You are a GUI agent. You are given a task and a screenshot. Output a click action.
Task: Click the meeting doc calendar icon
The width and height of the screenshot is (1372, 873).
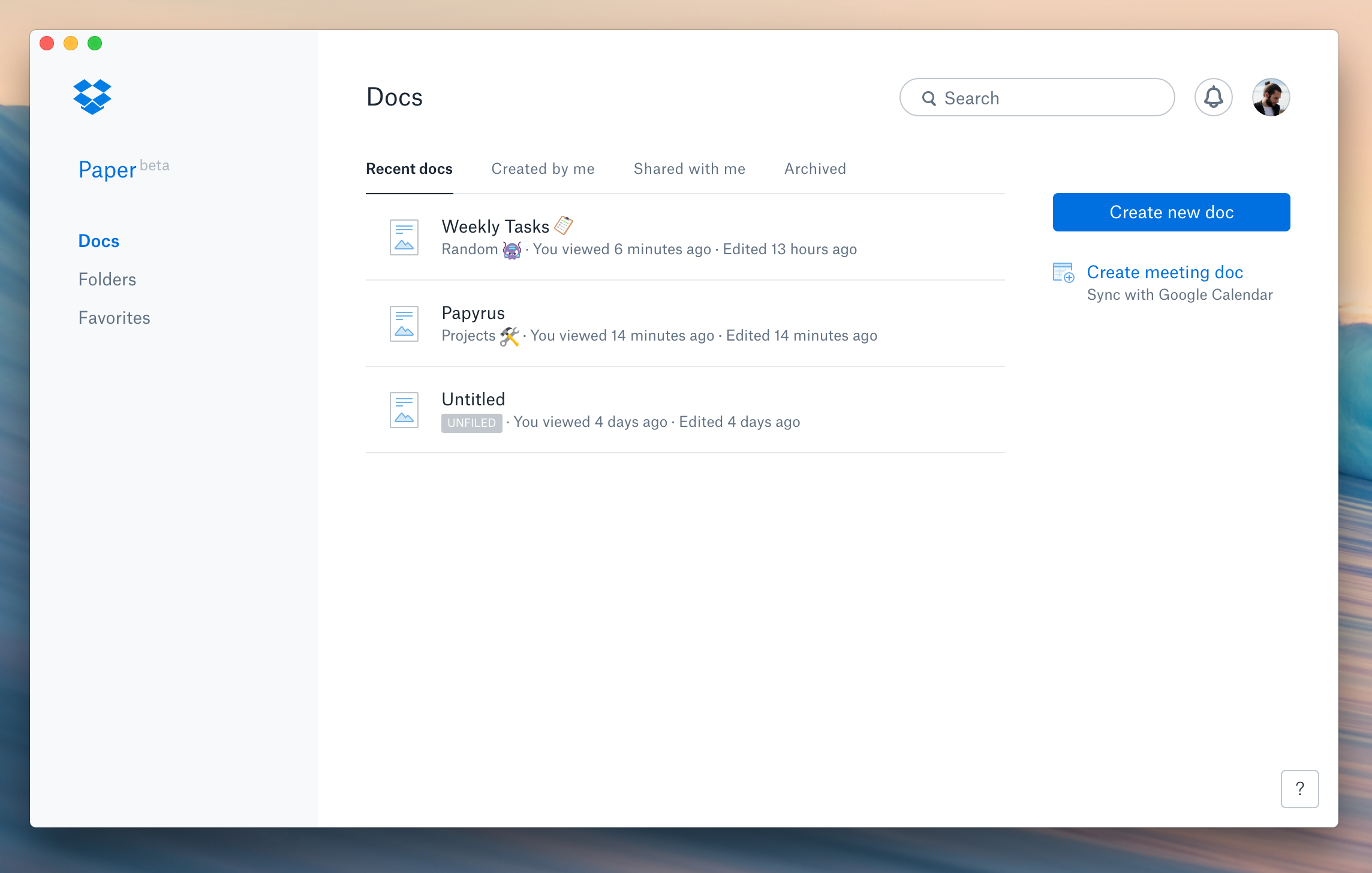(x=1063, y=272)
